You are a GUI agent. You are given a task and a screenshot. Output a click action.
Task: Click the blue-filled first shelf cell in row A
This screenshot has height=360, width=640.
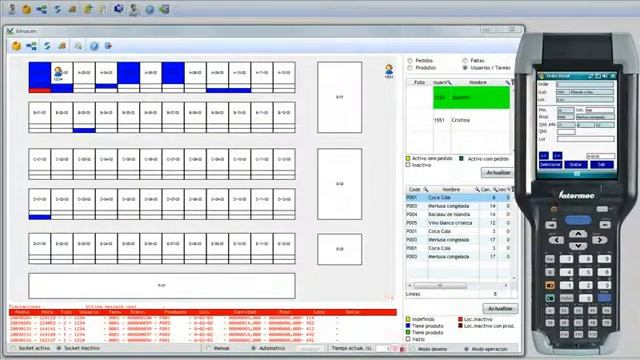(x=40, y=74)
